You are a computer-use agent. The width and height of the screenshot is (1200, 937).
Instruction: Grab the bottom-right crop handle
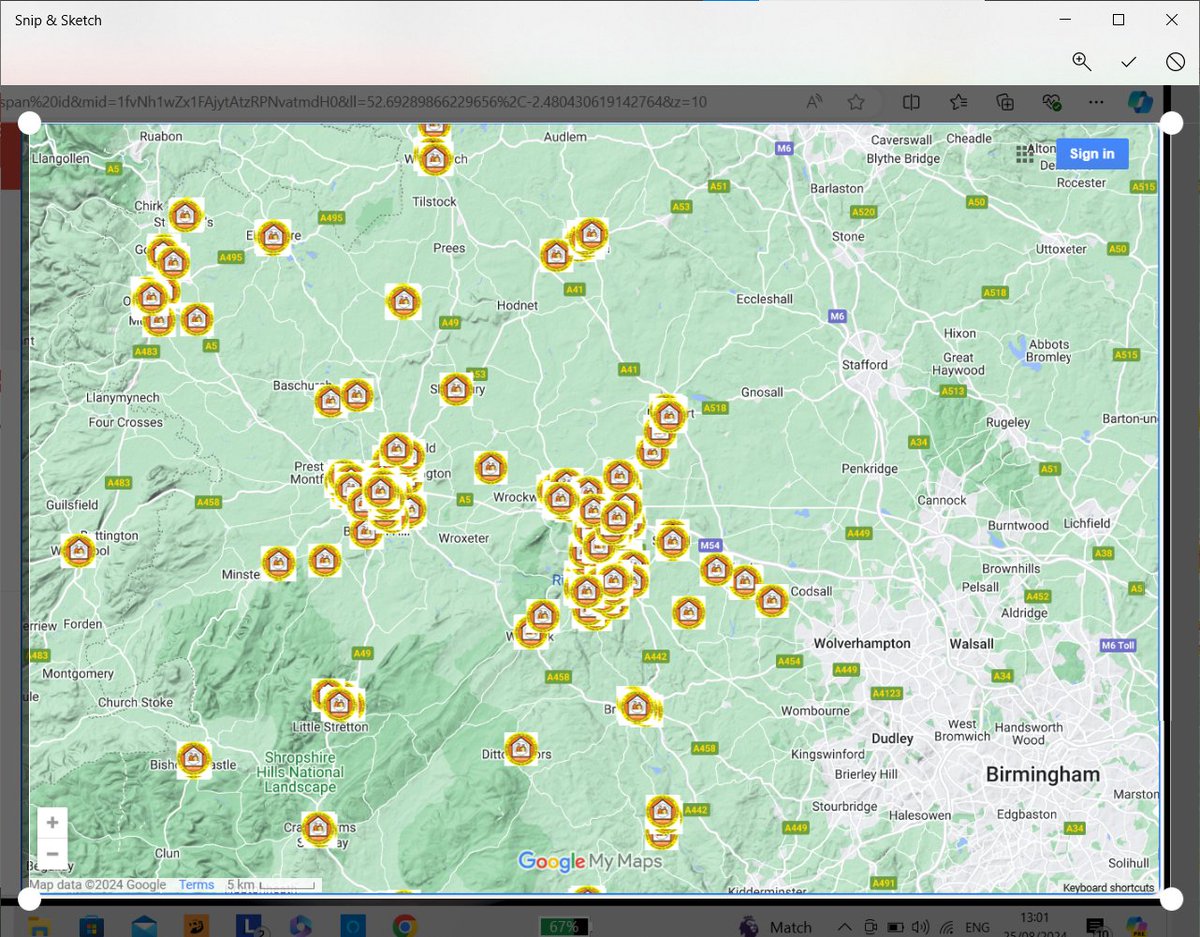1171,898
